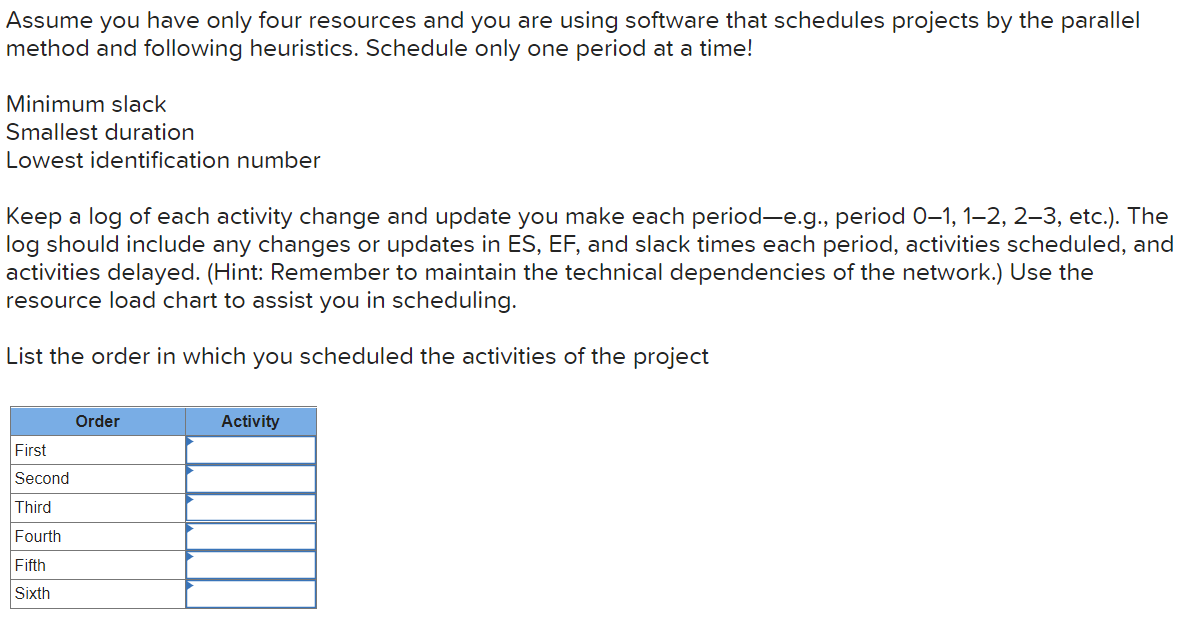Open the Activity dropdown in the Sixth row

coord(188,587)
